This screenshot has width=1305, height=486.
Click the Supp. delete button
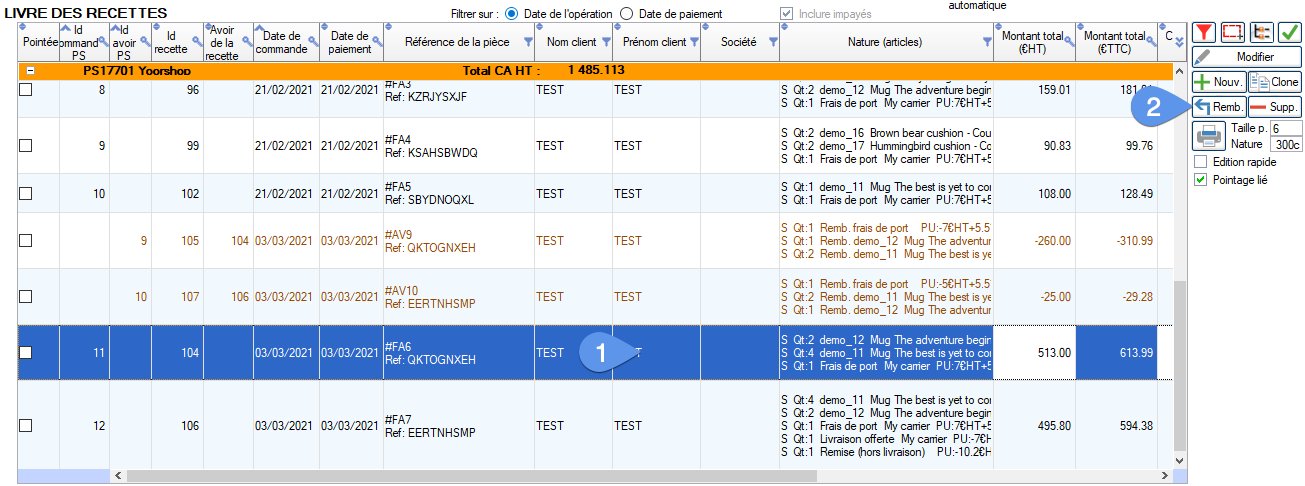(1275, 106)
